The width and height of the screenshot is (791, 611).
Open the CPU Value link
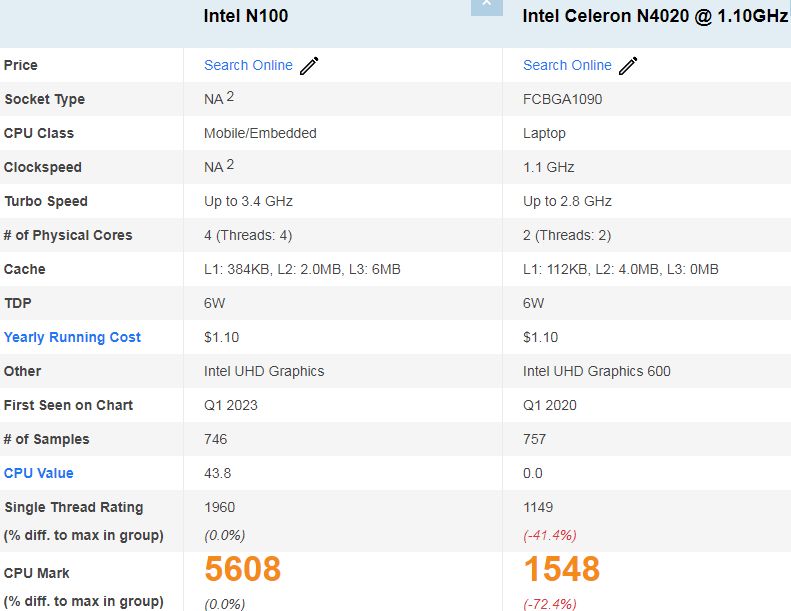[38, 473]
